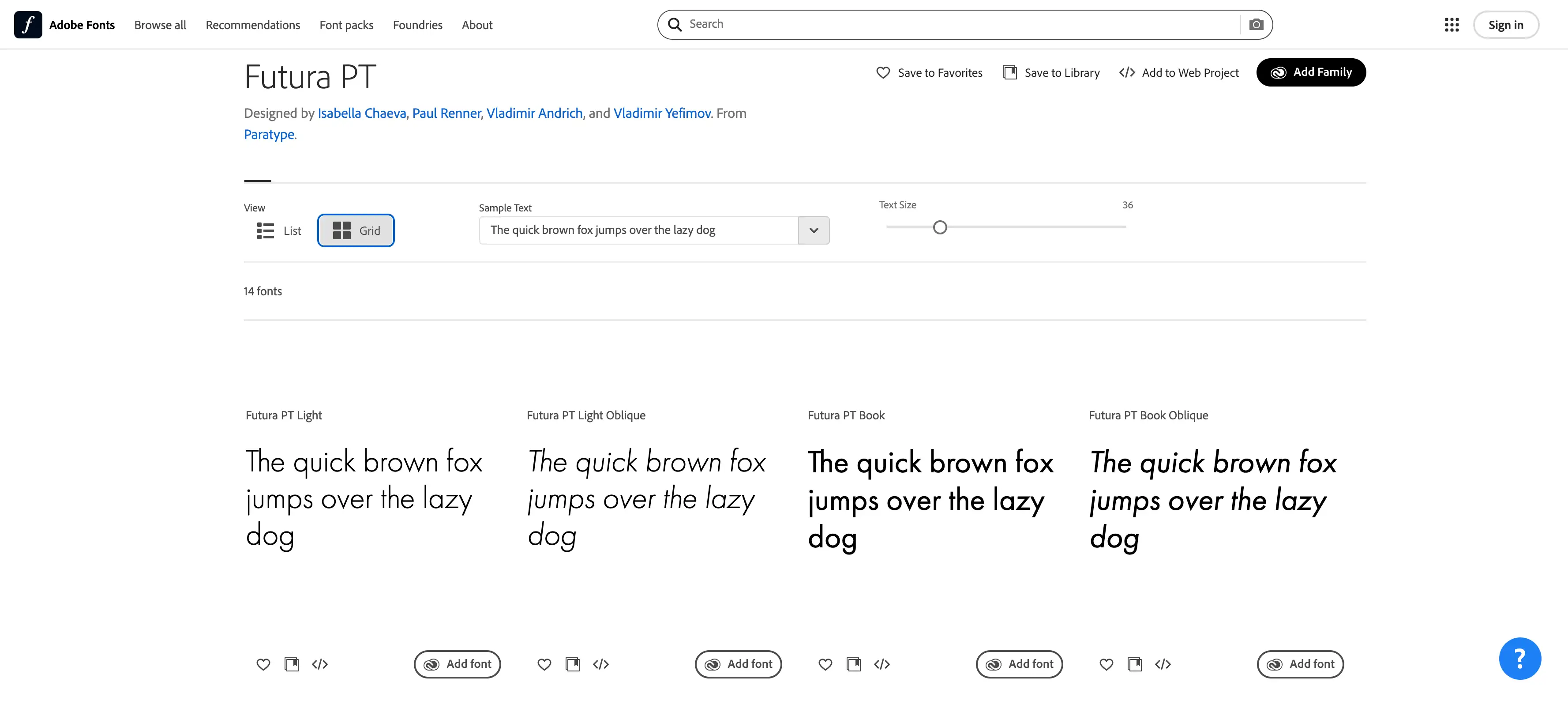Add font Futura PT Book
Viewport: 1568px width, 701px height.
coord(1020,664)
